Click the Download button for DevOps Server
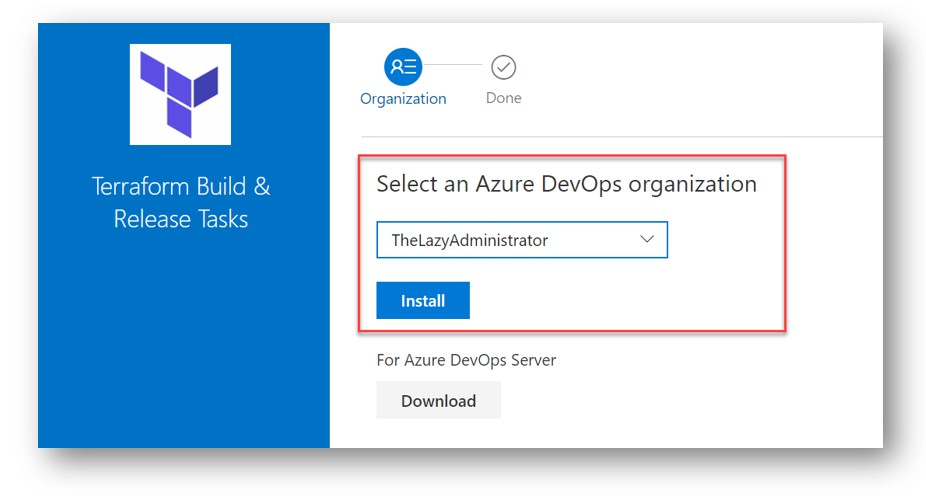 pyautogui.click(x=438, y=400)
